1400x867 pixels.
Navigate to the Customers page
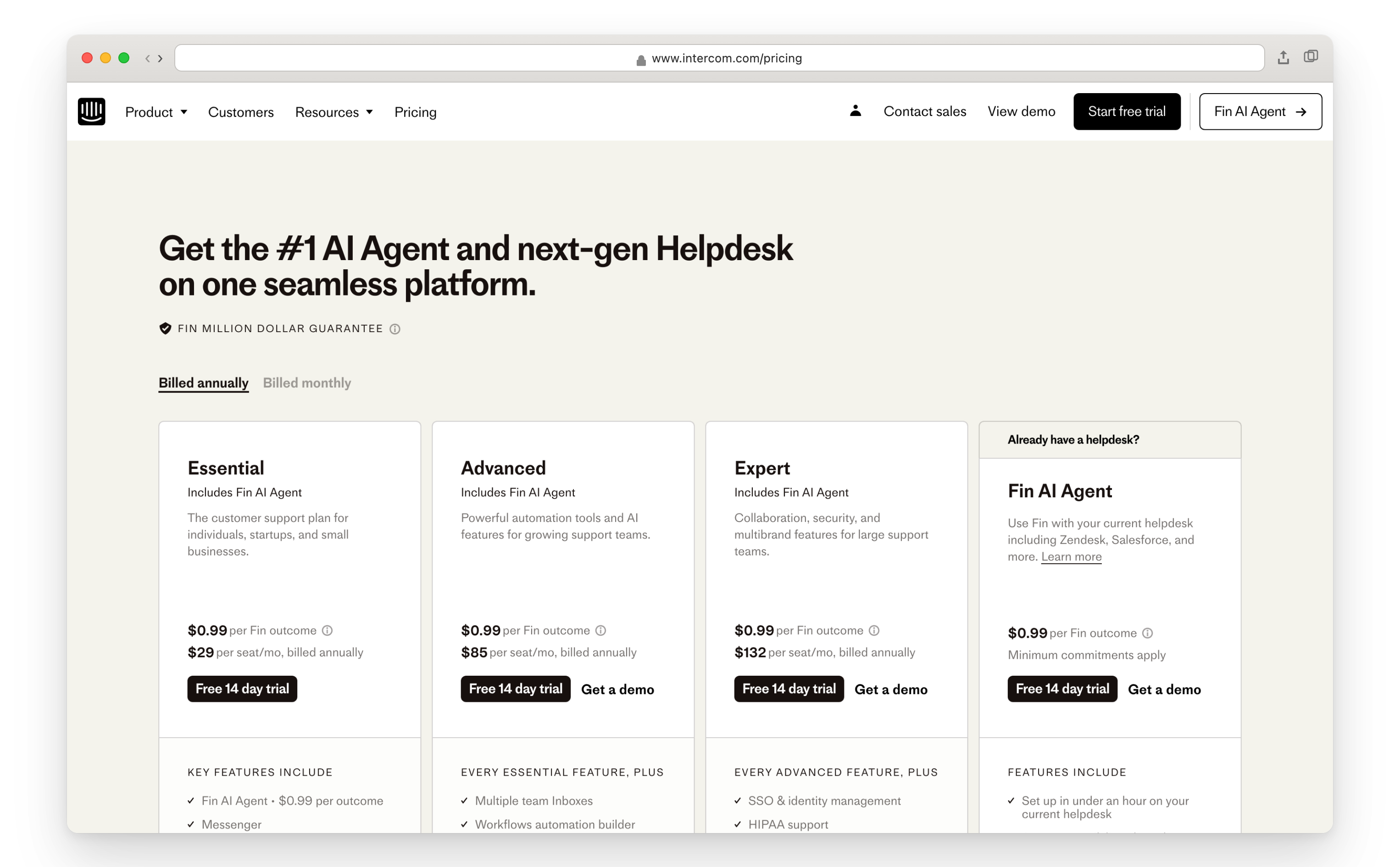240,112
